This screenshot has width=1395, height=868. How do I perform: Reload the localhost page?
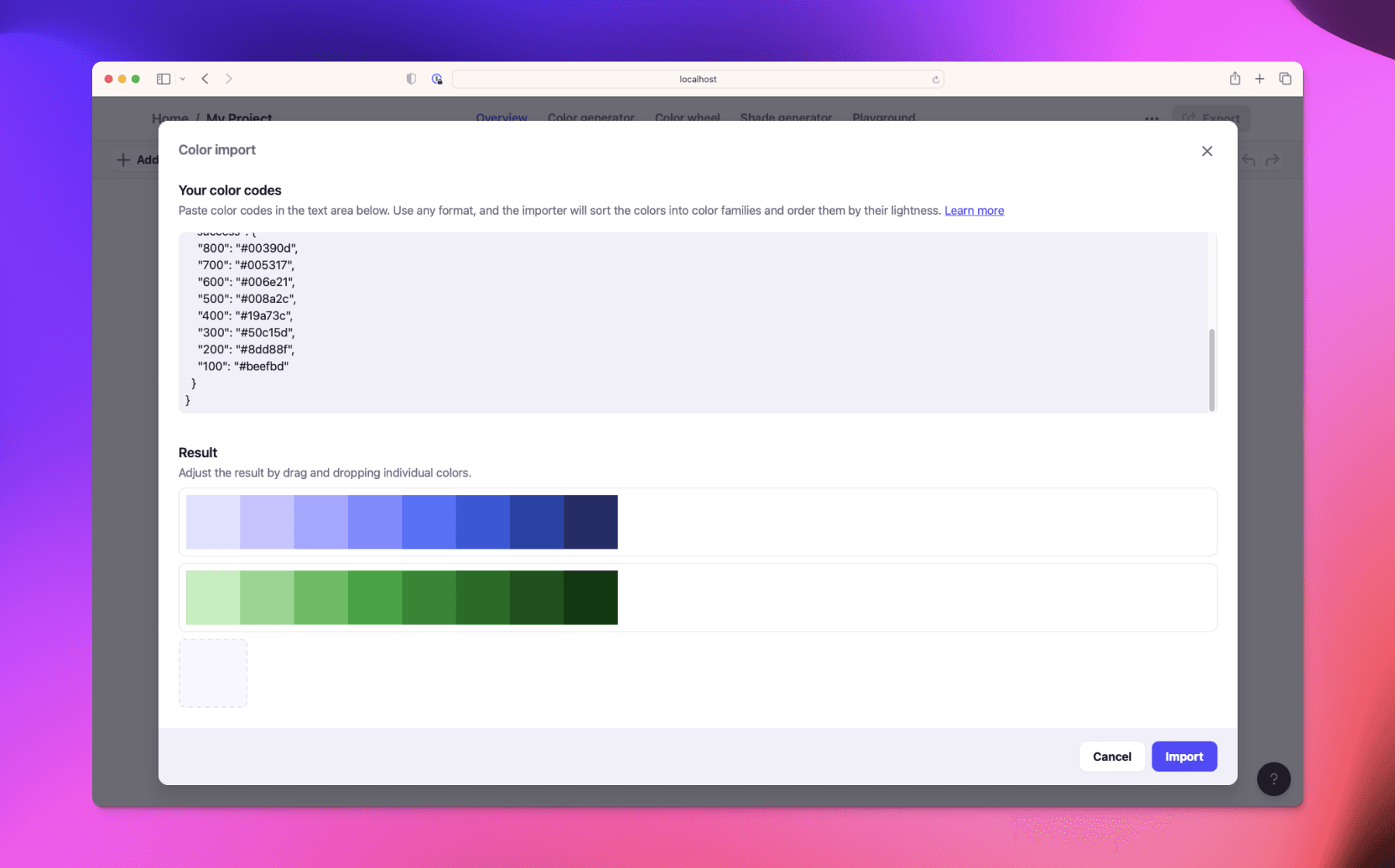[935, 78]
